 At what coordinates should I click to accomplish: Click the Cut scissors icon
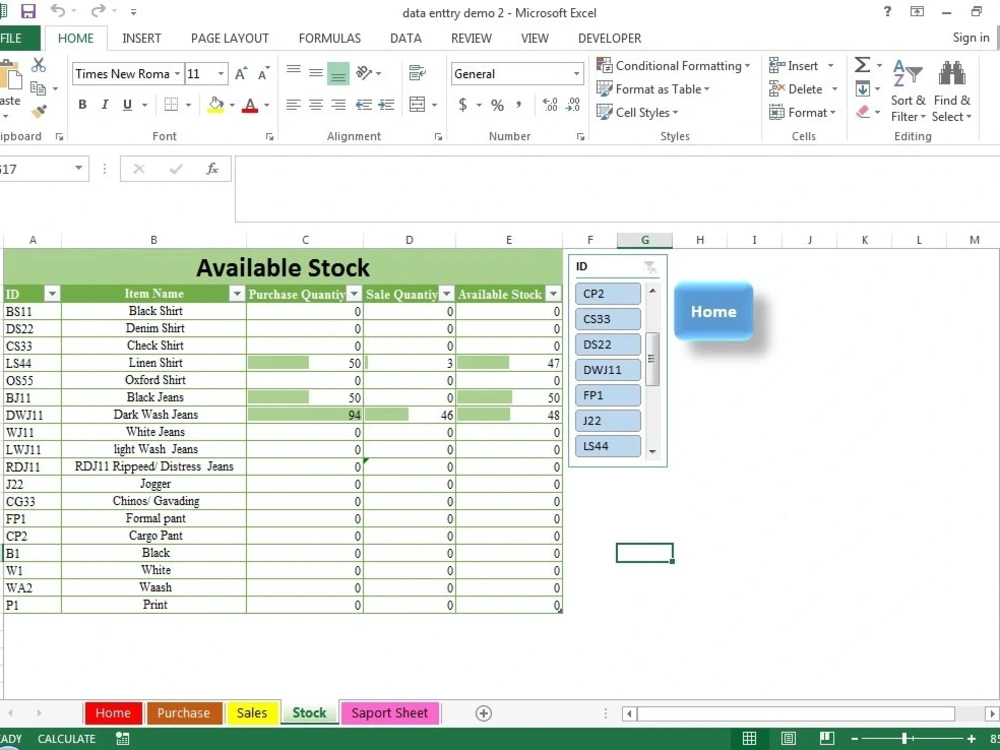tap(38, 64)
